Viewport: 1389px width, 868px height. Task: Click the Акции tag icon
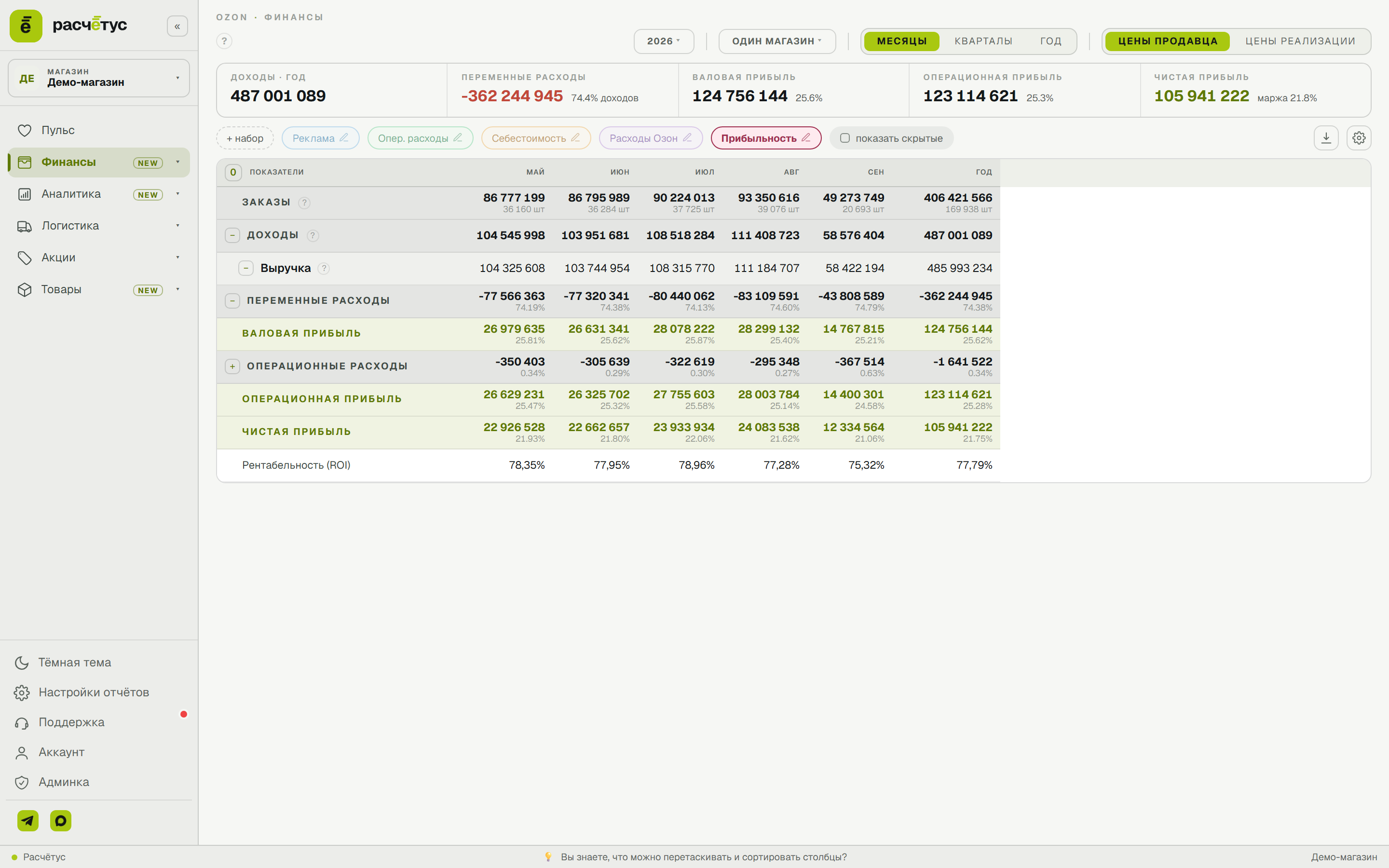[x=24, y=258]
